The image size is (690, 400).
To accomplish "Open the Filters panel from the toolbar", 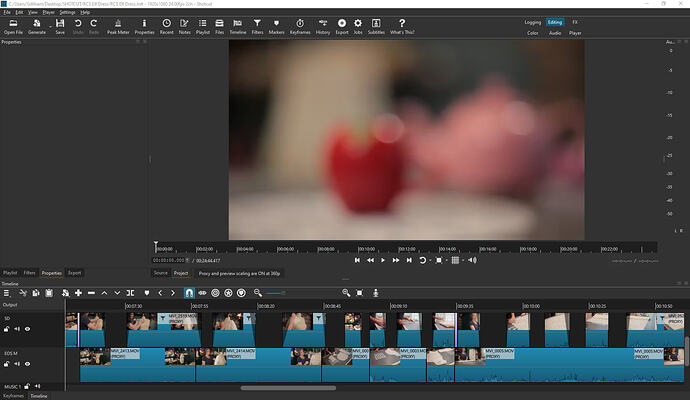I will tap(257, 26).
